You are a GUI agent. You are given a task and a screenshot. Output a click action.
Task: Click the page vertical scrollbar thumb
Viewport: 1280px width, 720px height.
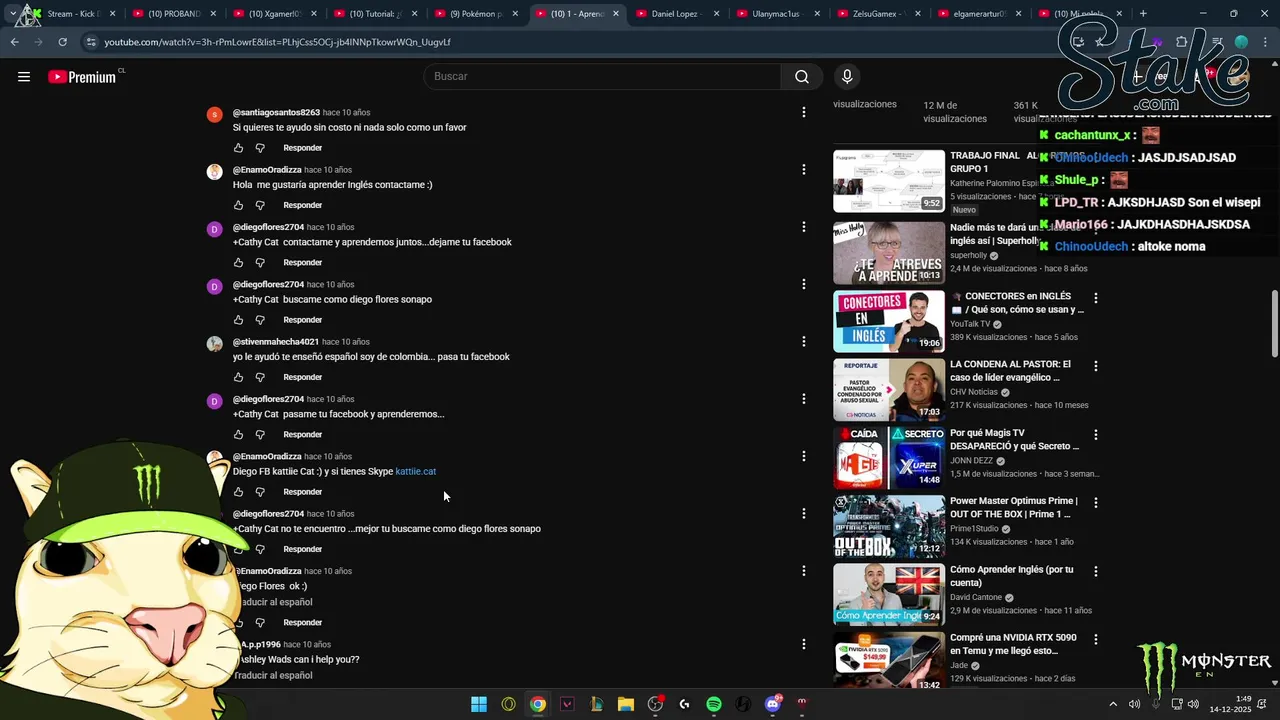(1274, 323)
